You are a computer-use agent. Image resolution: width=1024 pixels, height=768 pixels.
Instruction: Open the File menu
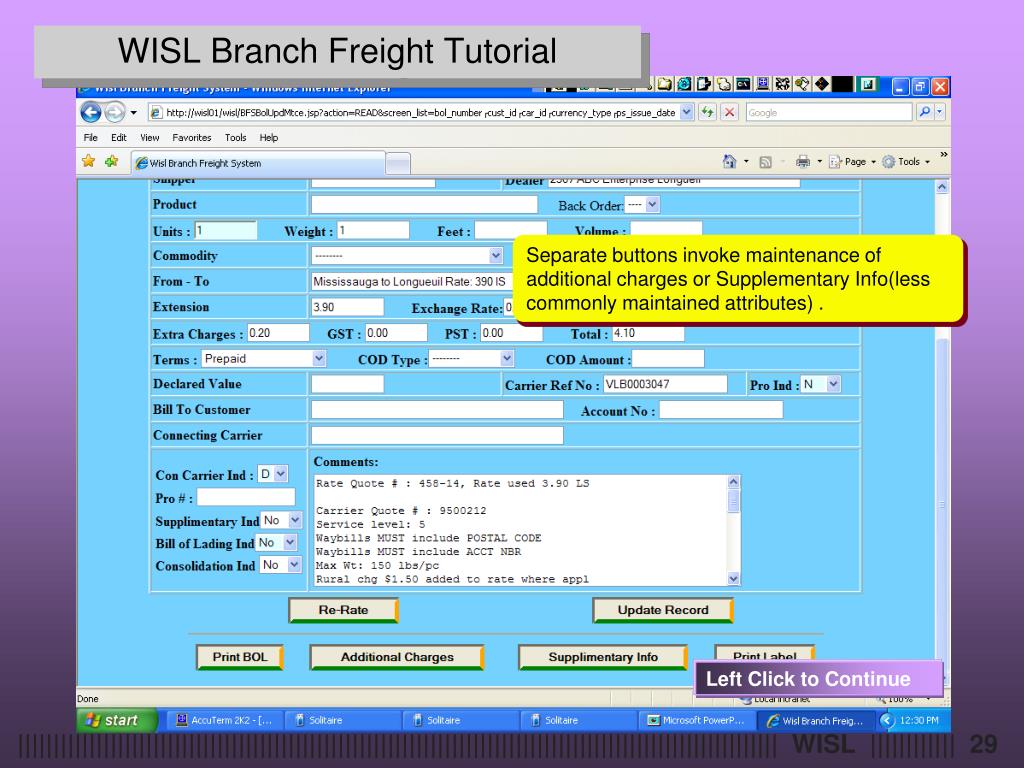pos(90,138)
